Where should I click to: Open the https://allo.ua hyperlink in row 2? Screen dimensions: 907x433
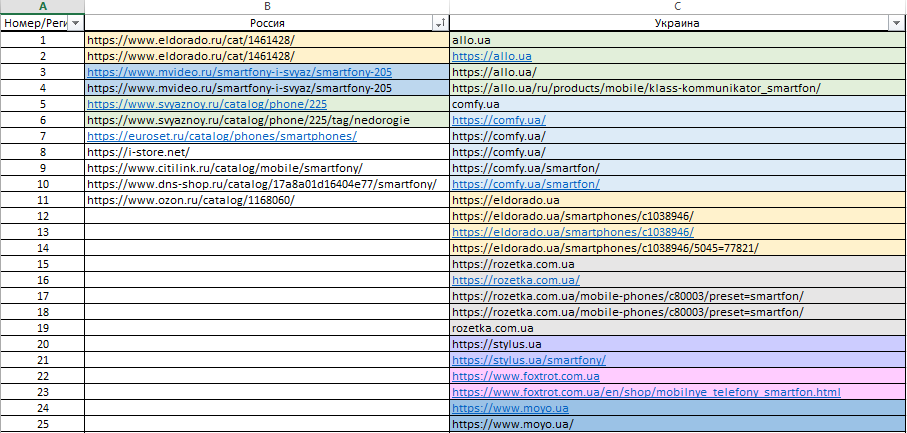tap(492, 56)
